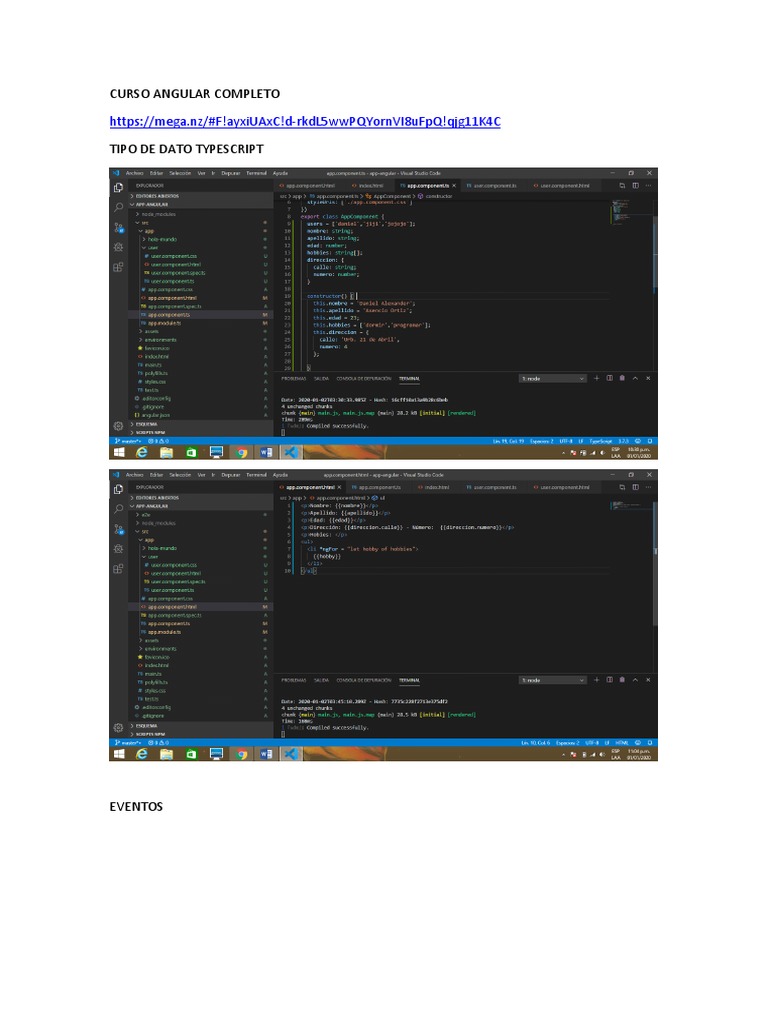Screen dimensions: 768x1024
Task: Open Word on the first screenshot's taskbar
Action: (266, 452)
